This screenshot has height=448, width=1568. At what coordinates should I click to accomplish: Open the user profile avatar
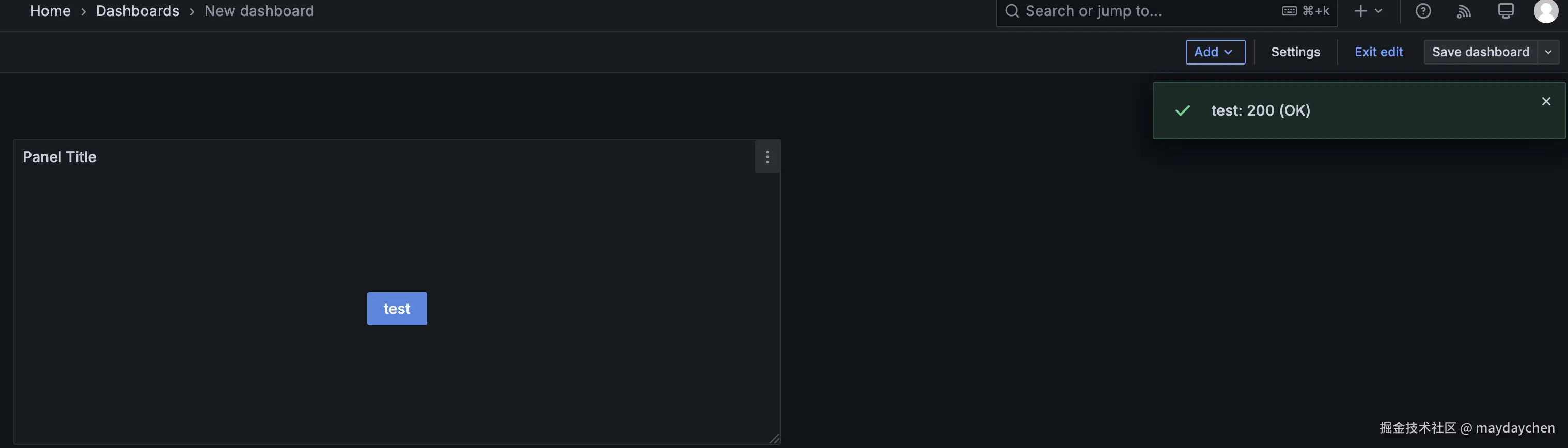click(x=1546, y=10)
